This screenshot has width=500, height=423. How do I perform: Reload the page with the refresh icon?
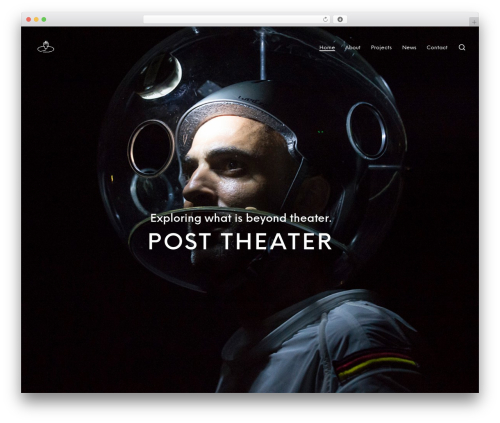(x=325, y=20)
